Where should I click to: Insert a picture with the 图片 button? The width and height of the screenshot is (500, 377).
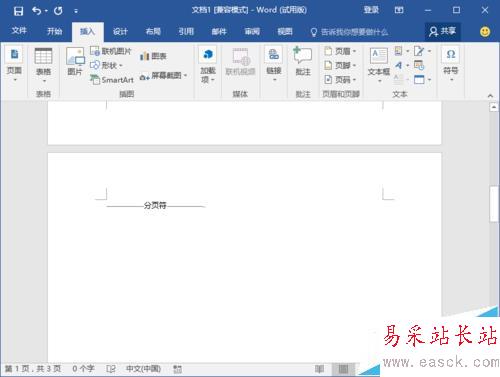coord(75,62)
